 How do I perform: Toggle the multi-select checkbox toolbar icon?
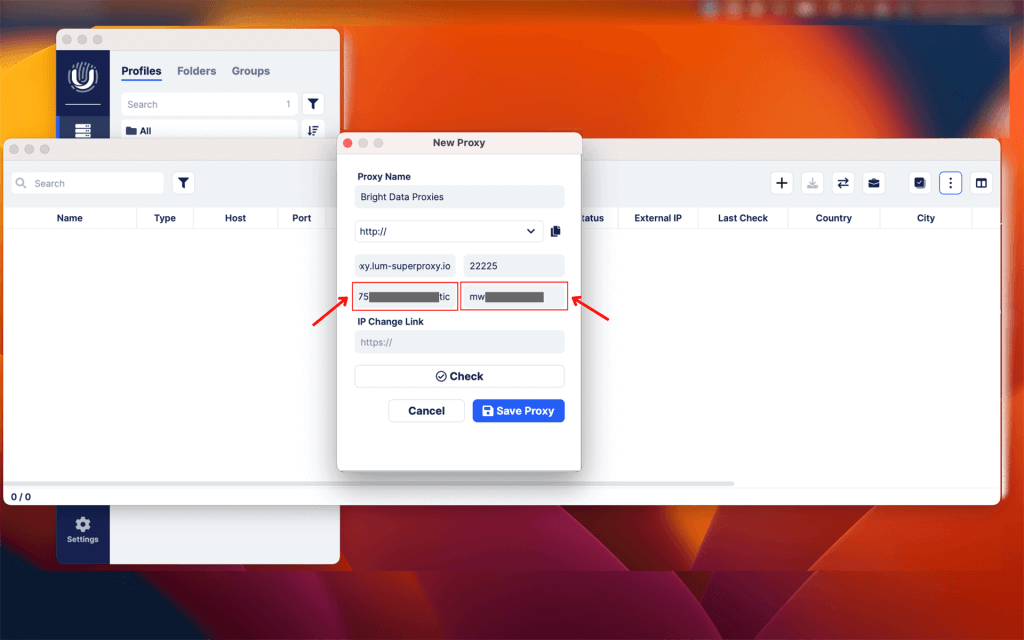920,183
